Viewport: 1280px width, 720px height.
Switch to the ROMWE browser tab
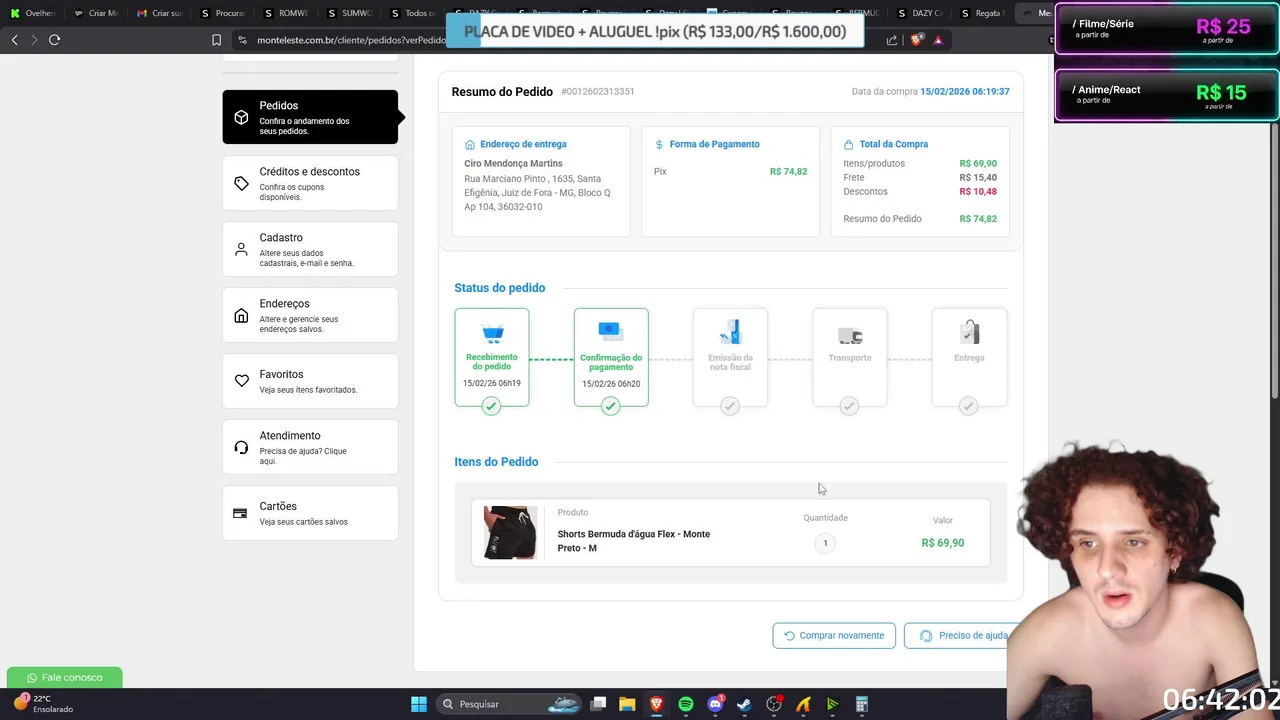(286, 13)
